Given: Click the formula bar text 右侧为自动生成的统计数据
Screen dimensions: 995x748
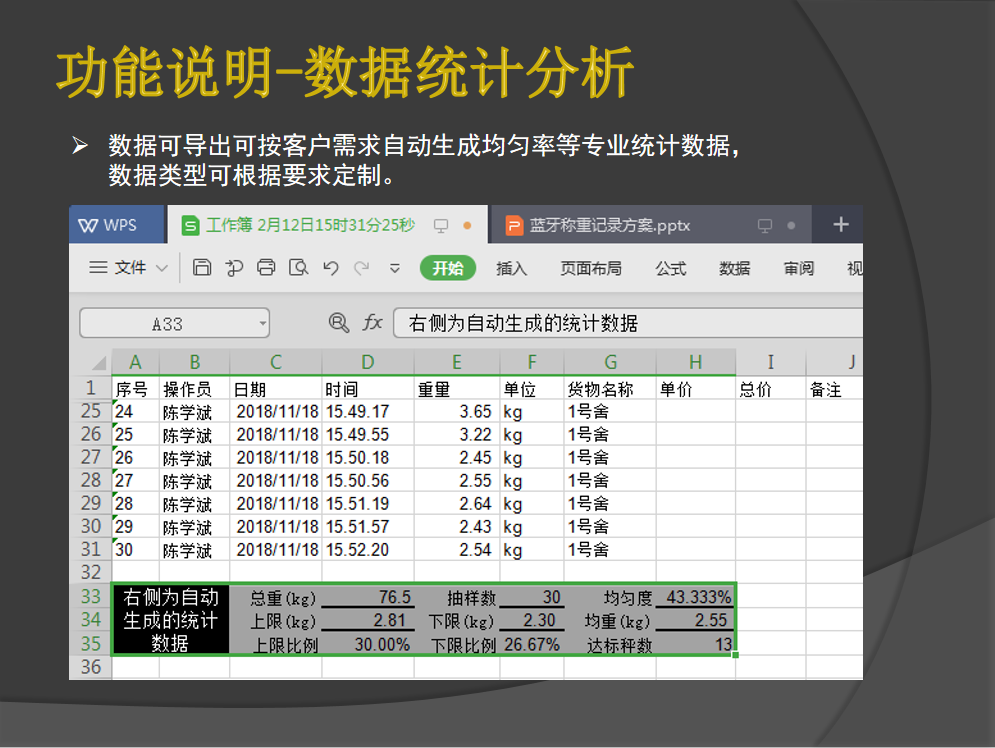Looking at the screenshot, I should pos(523,324).
